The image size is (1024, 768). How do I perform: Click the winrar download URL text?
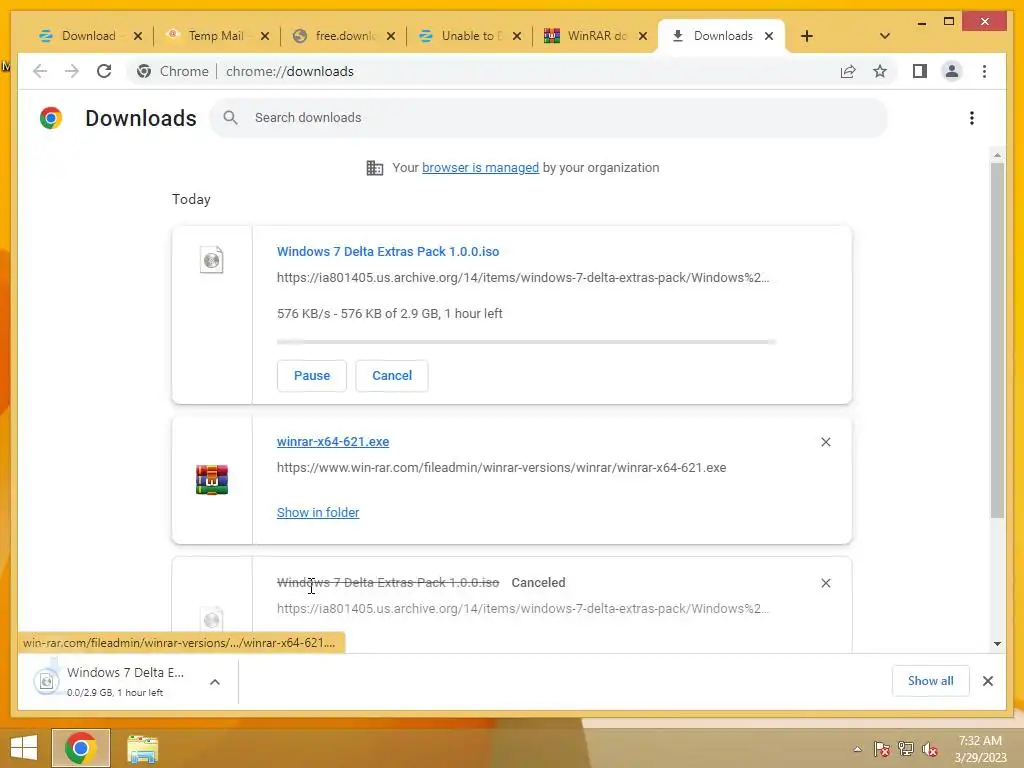502,468
